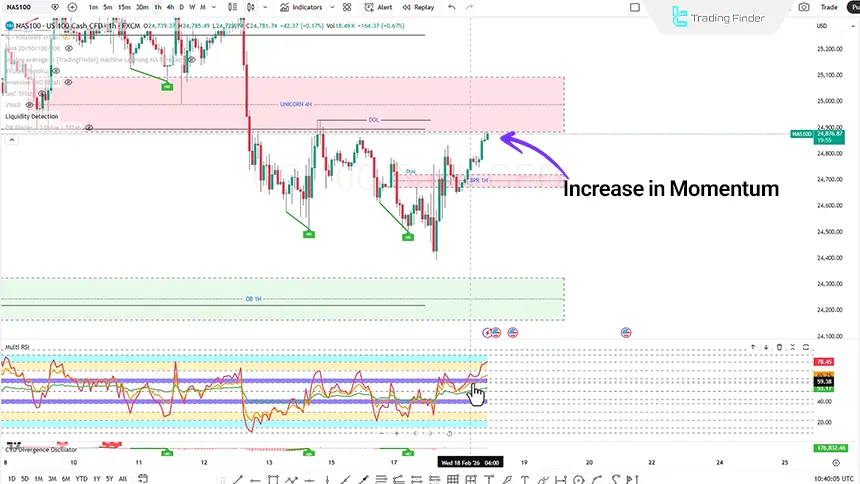The height and width of the screenshot is (484, 860).
Task: Toggle eye for the OB Finder indicator
Action: [88, 128]
